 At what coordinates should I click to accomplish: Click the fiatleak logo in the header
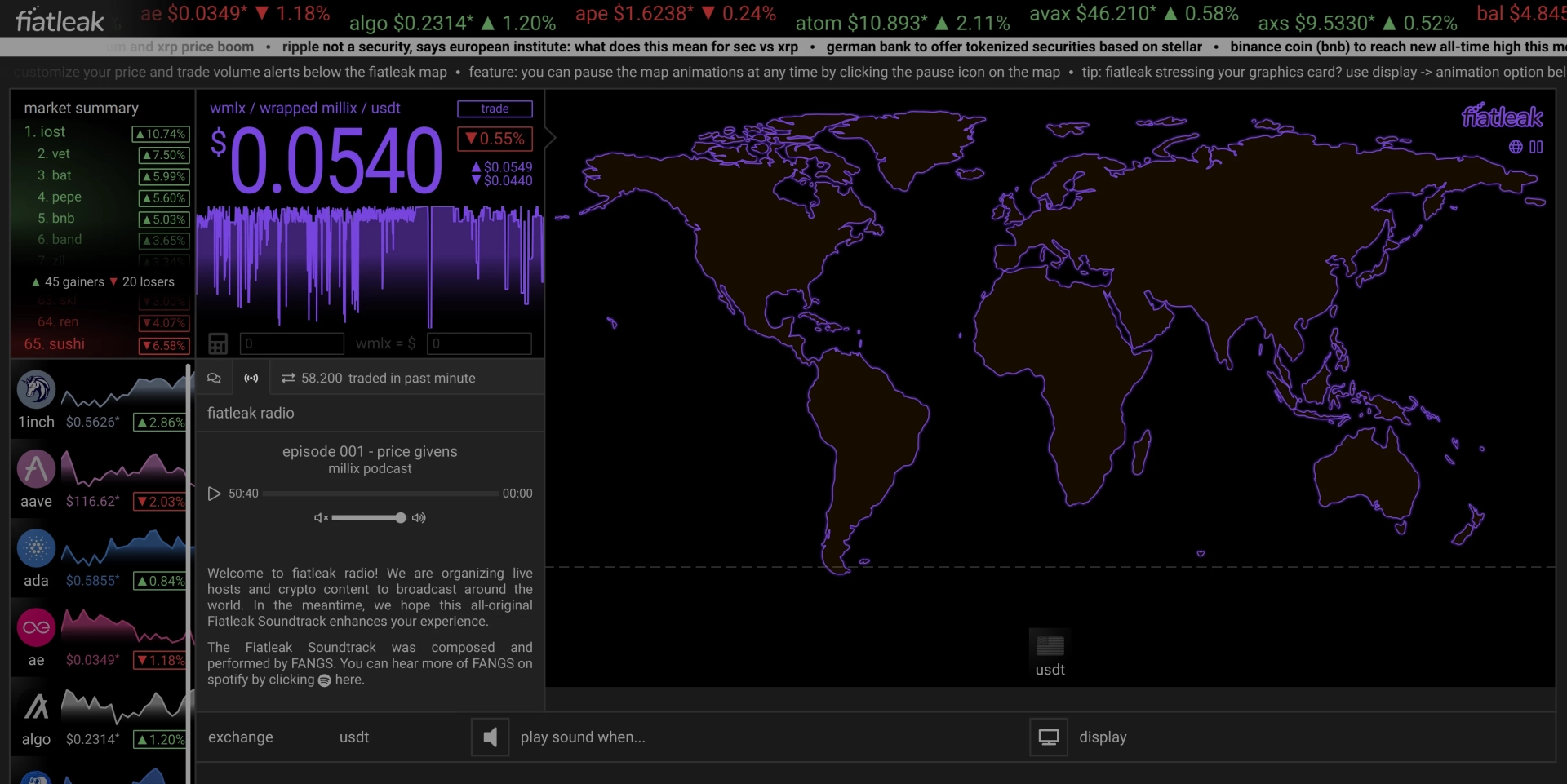(60, 20)
